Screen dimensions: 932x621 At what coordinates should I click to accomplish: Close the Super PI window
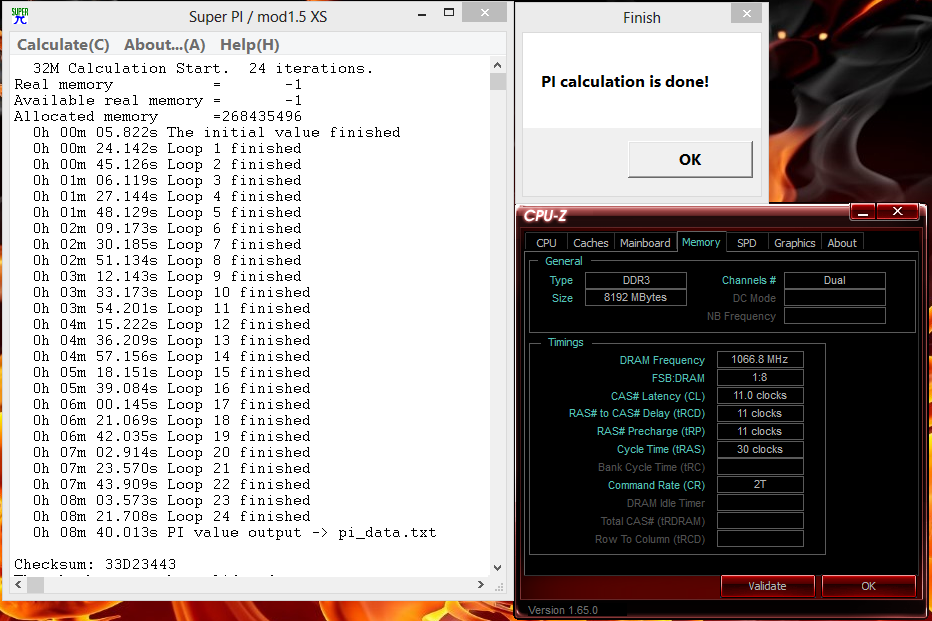484,12
